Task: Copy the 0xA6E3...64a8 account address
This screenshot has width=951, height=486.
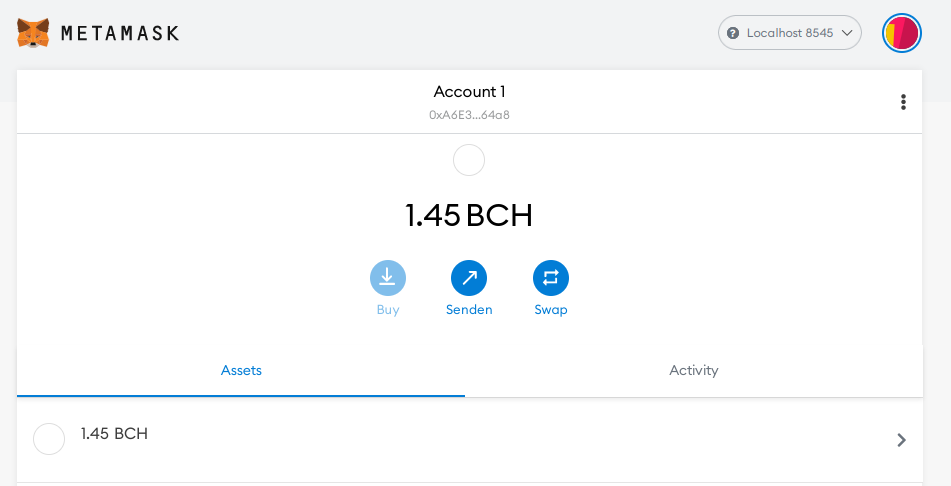Action: pyautogui.click(x=469, y=115)
